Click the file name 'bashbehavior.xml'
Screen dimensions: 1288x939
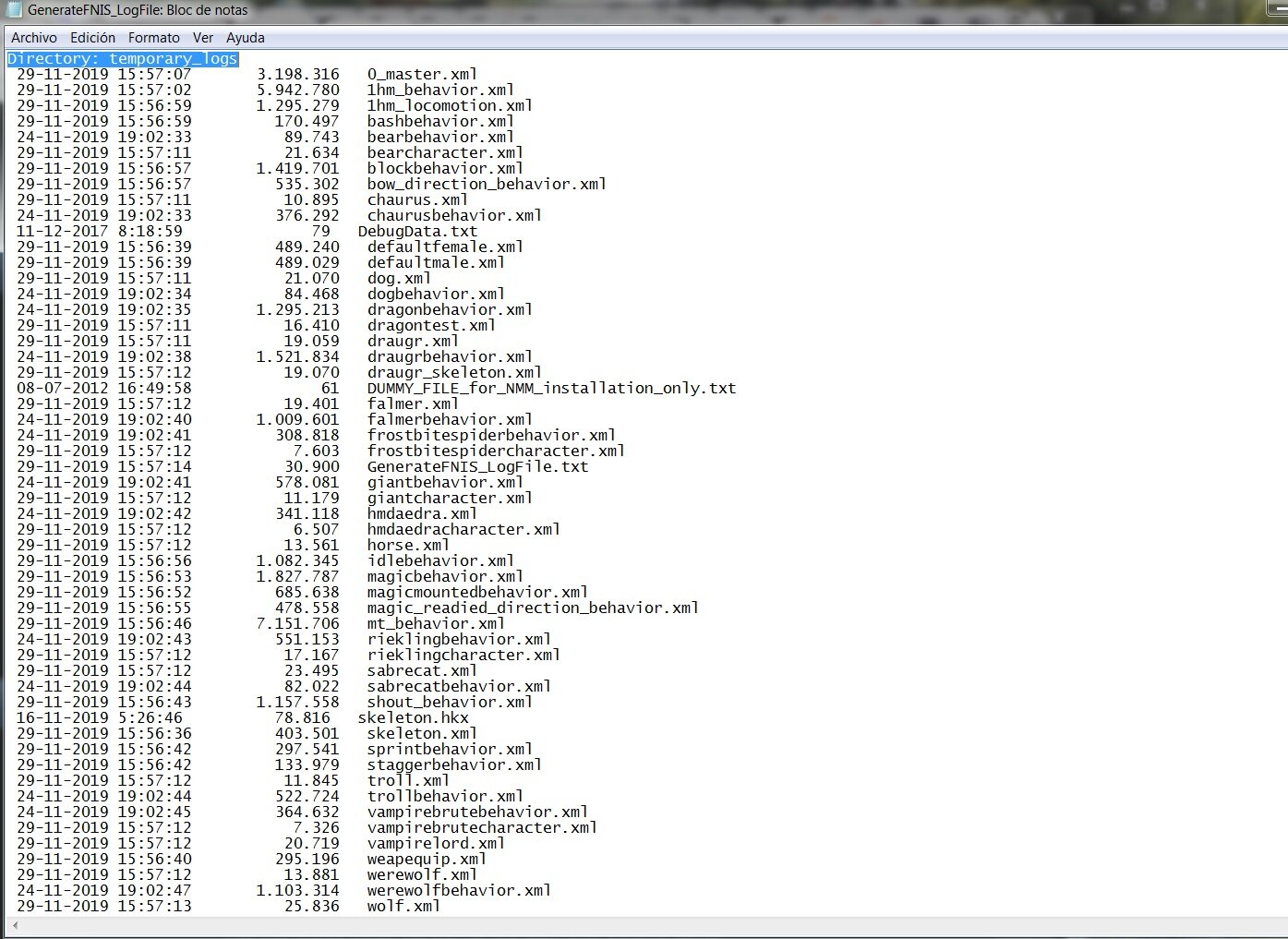coord(440,121)
